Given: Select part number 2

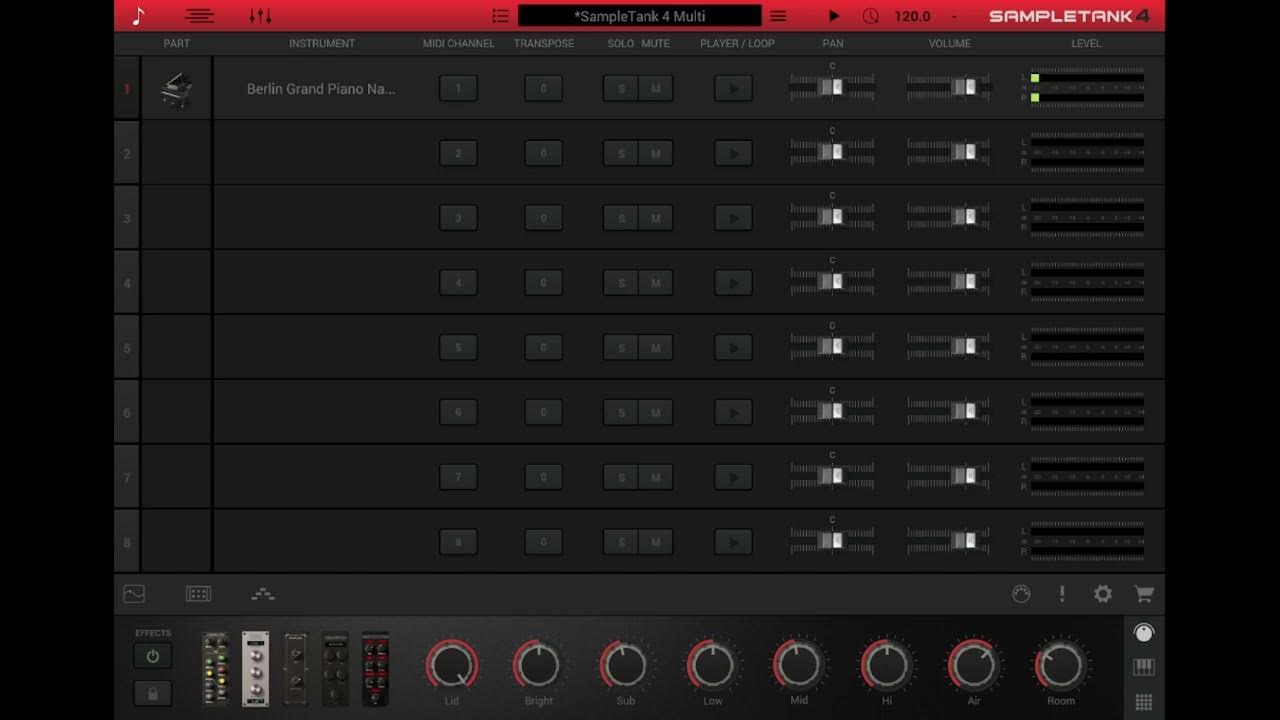Looking at the screenshot, I should point(127,154).
